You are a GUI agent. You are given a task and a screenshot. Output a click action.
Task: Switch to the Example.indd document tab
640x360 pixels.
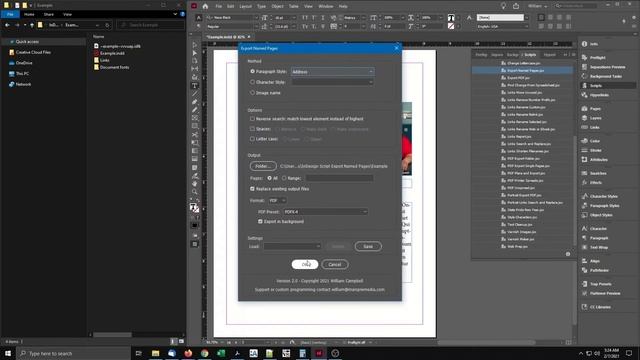coord(226,37)
